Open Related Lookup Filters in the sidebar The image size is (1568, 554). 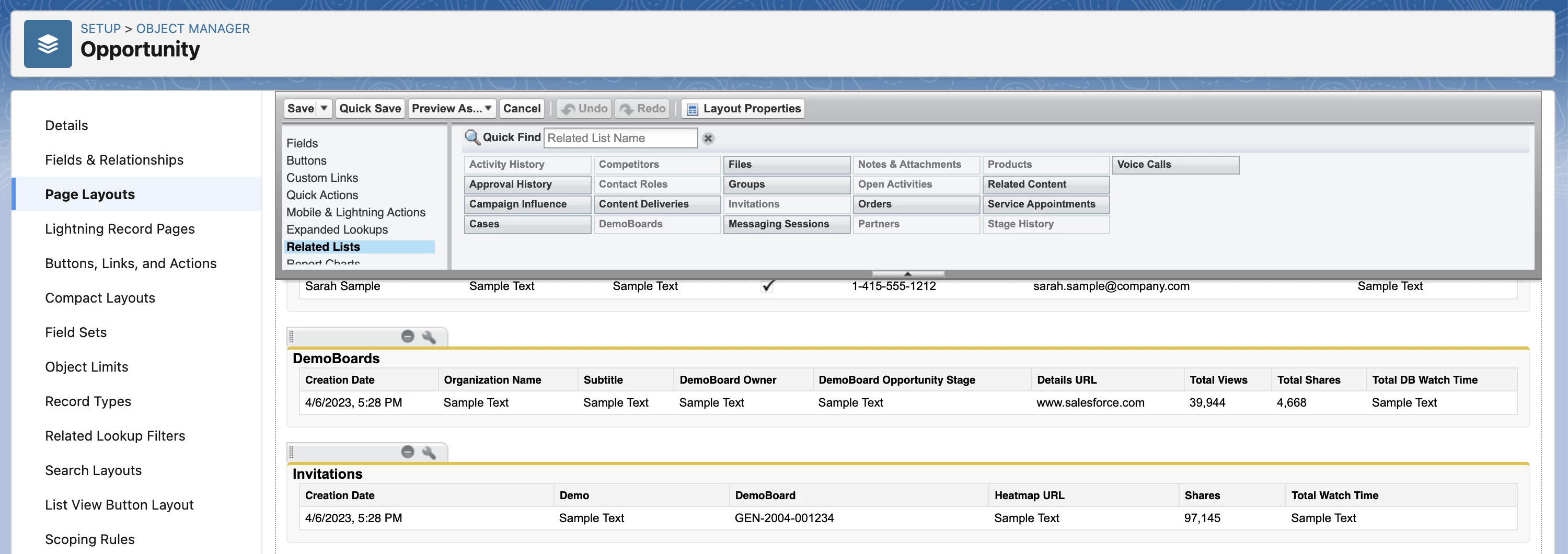(x=114, y=436)
